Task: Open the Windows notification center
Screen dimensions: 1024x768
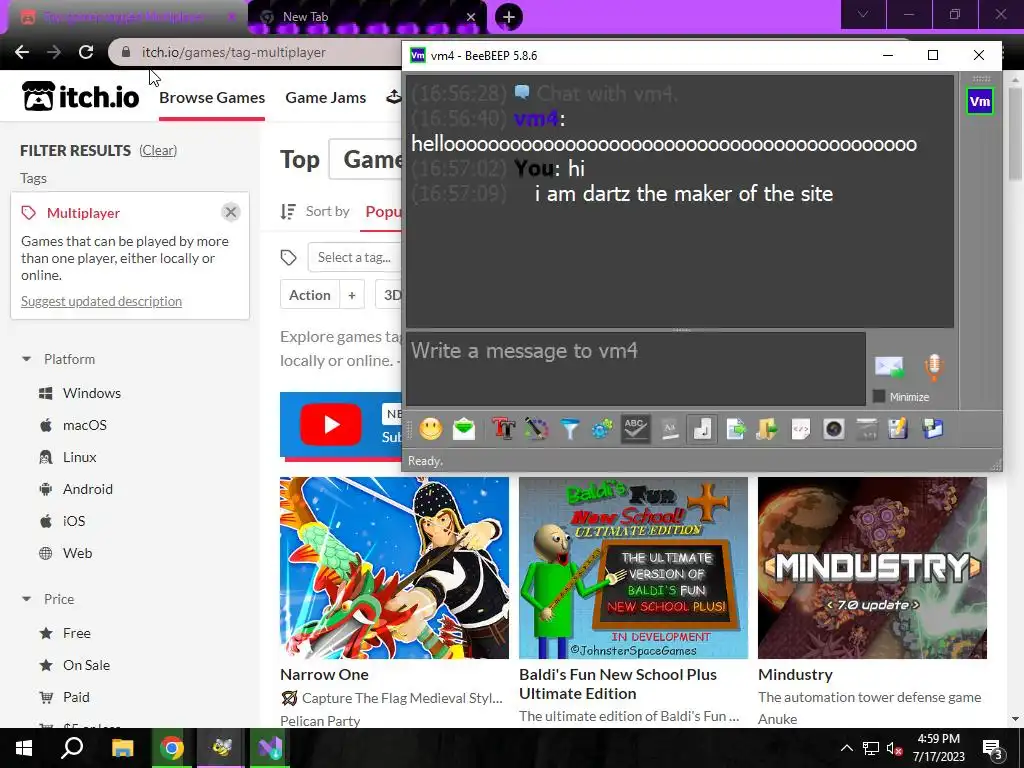Action: (993, 748)
